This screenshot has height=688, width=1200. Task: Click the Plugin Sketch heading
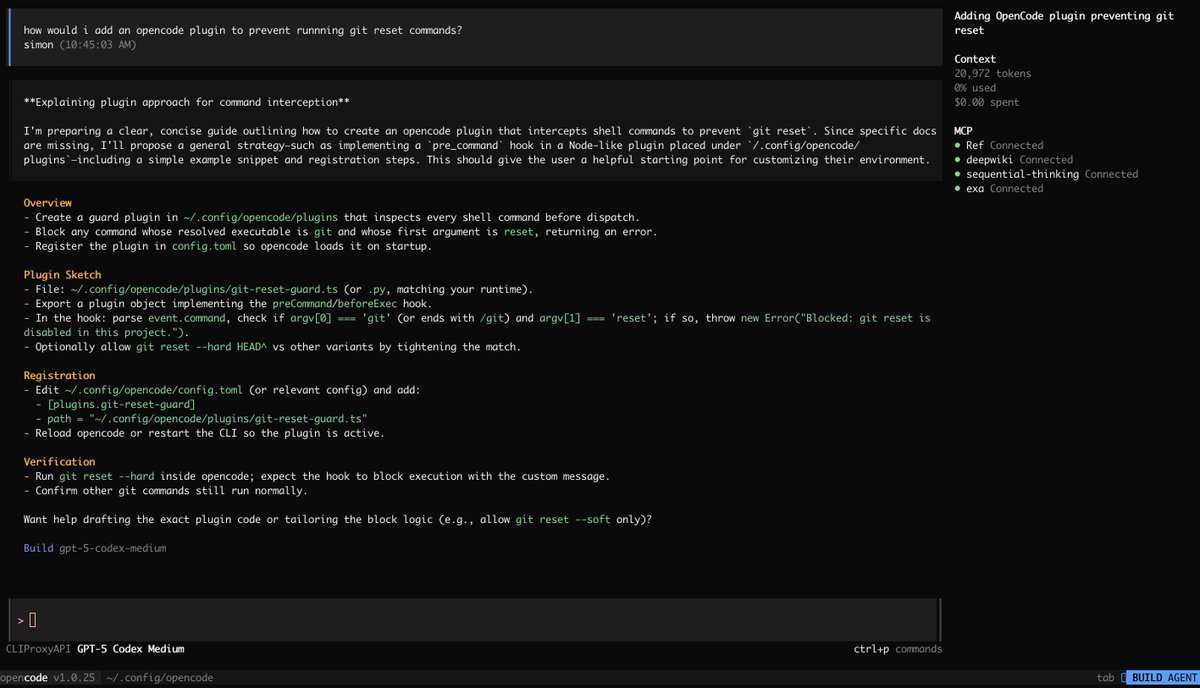tap(62, 274)
